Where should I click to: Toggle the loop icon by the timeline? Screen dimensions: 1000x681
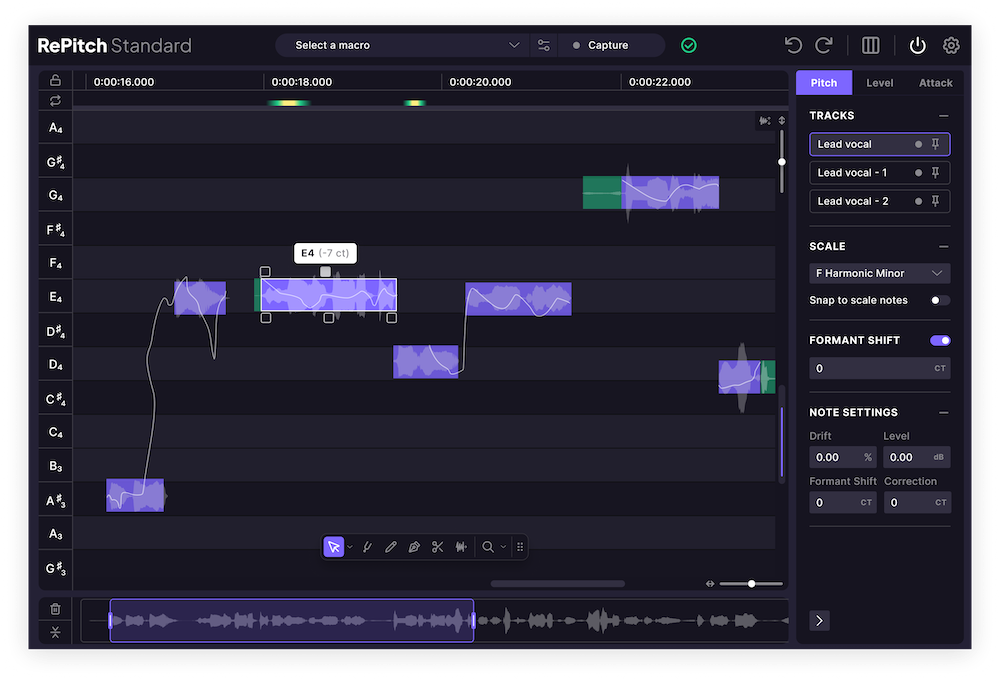[55, 100]
